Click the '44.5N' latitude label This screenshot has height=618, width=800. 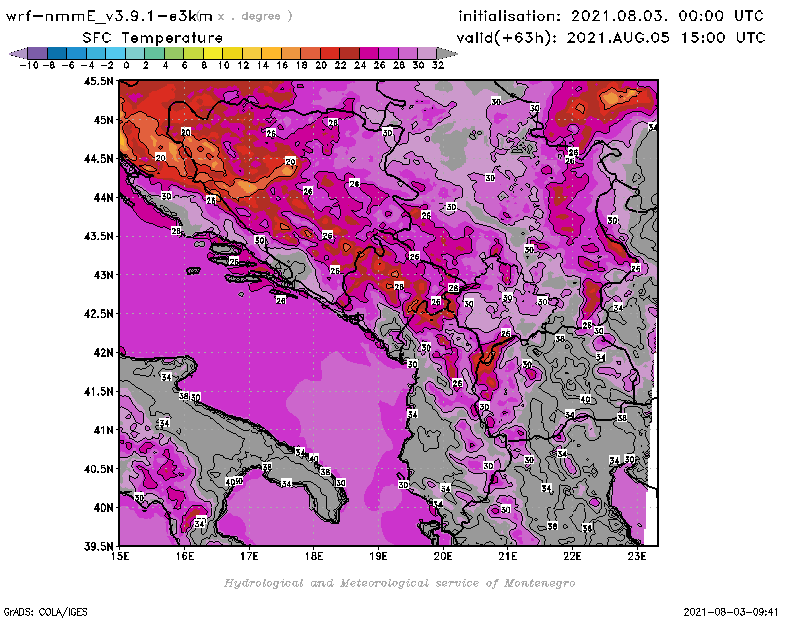pos(98,159)
